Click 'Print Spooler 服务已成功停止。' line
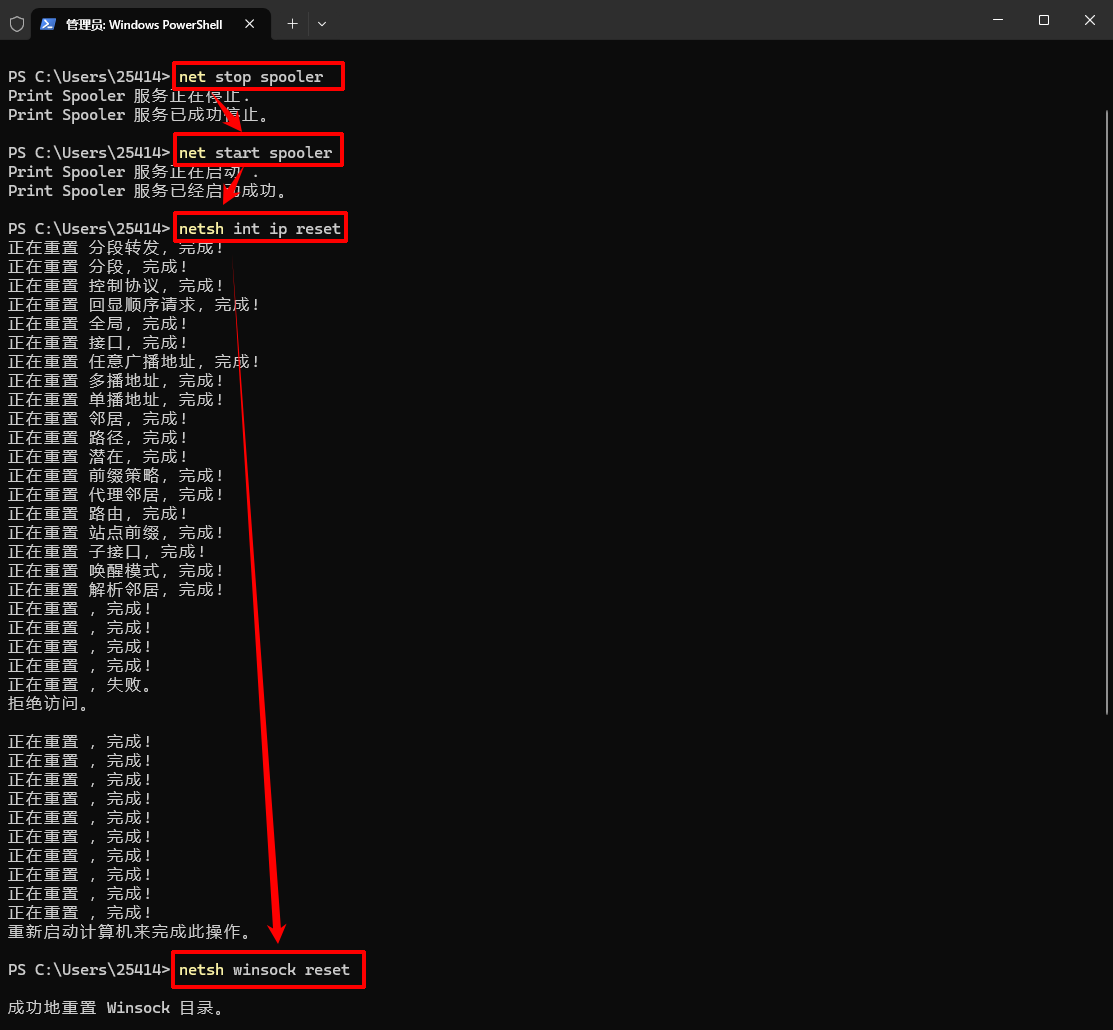The height and width of the screenshot is (1030, 1113). [138, 115]
